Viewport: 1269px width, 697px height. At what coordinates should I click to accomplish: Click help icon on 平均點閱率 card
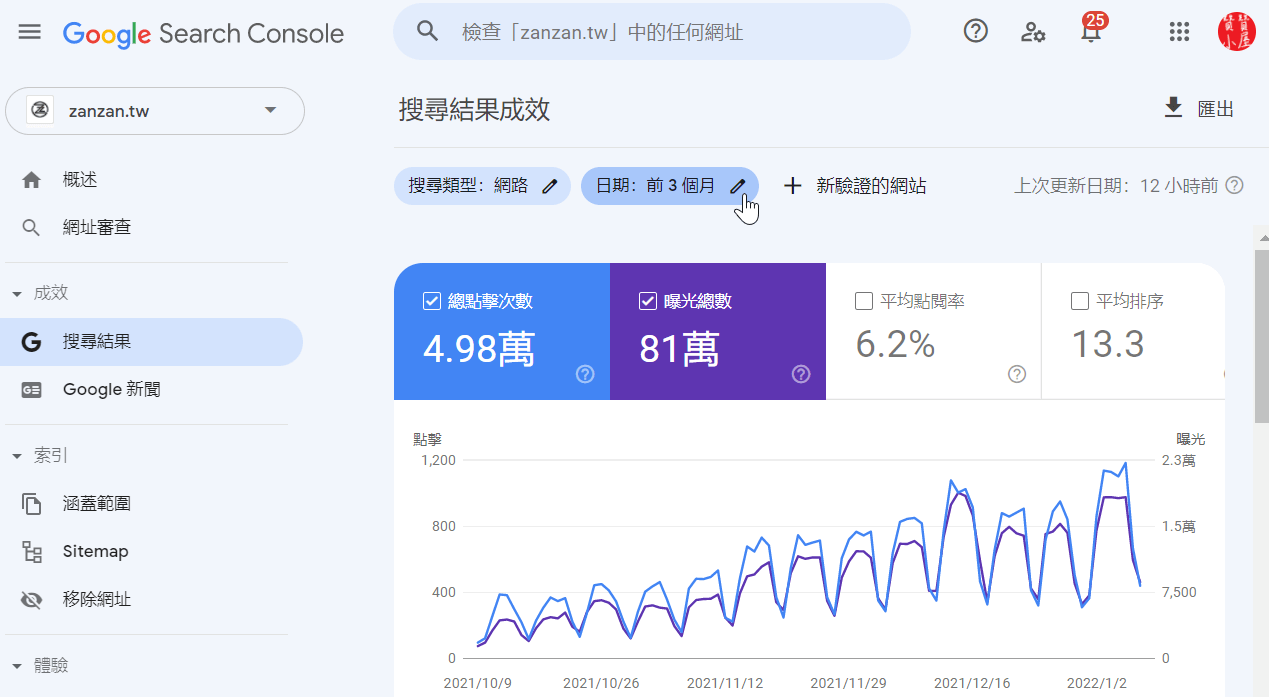pos(1017,374)
